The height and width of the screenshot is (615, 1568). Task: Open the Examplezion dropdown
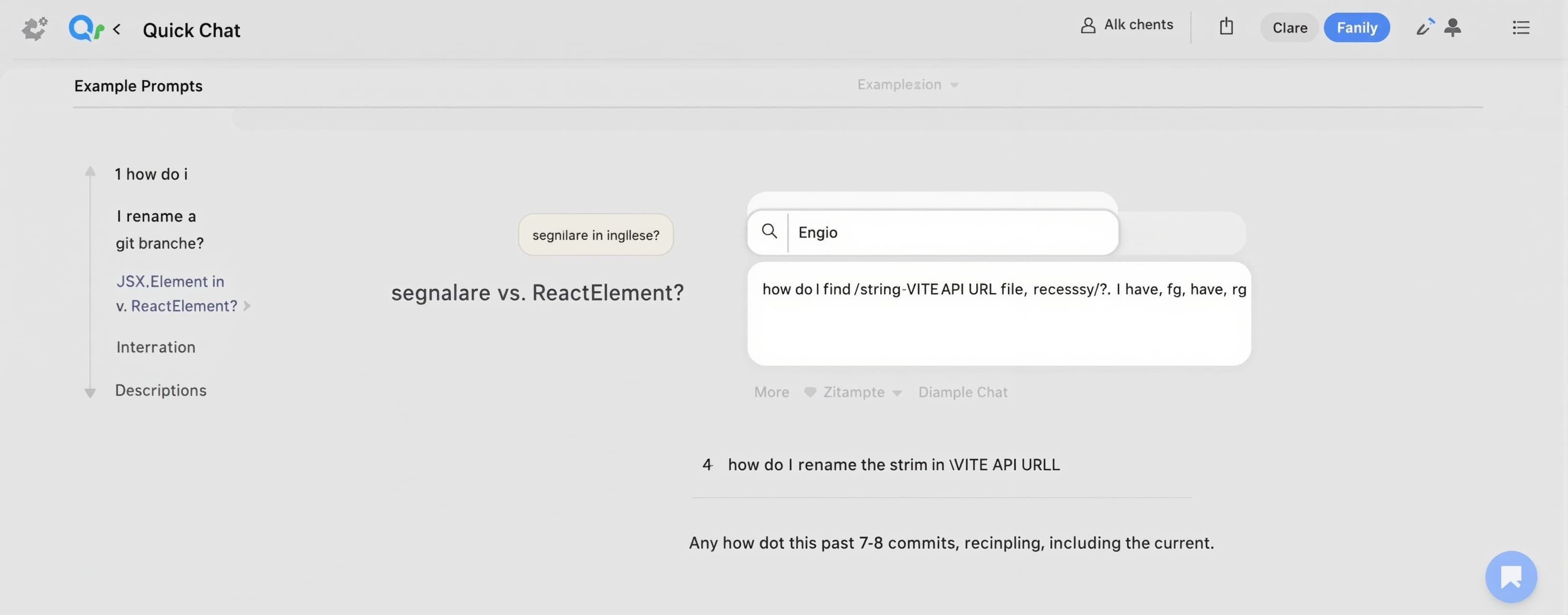coord(907,85)
